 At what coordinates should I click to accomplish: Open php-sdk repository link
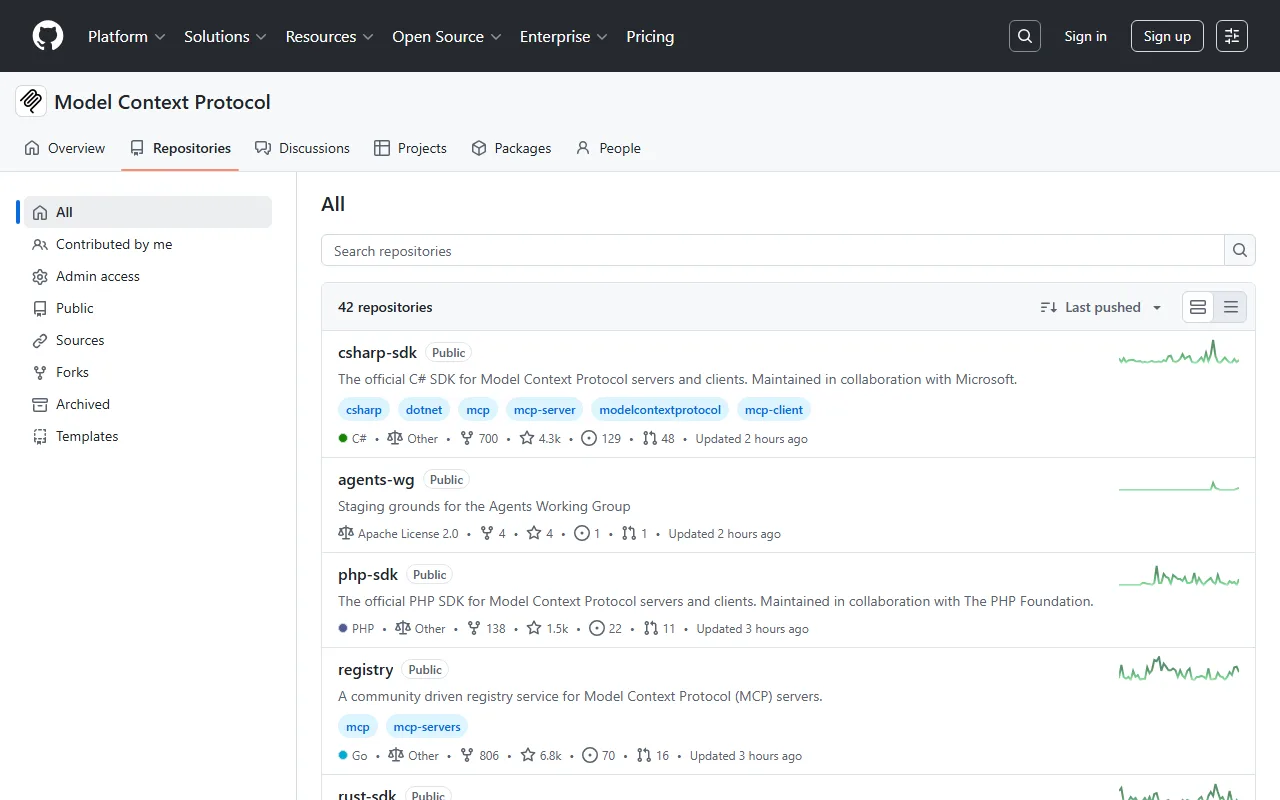368,574
